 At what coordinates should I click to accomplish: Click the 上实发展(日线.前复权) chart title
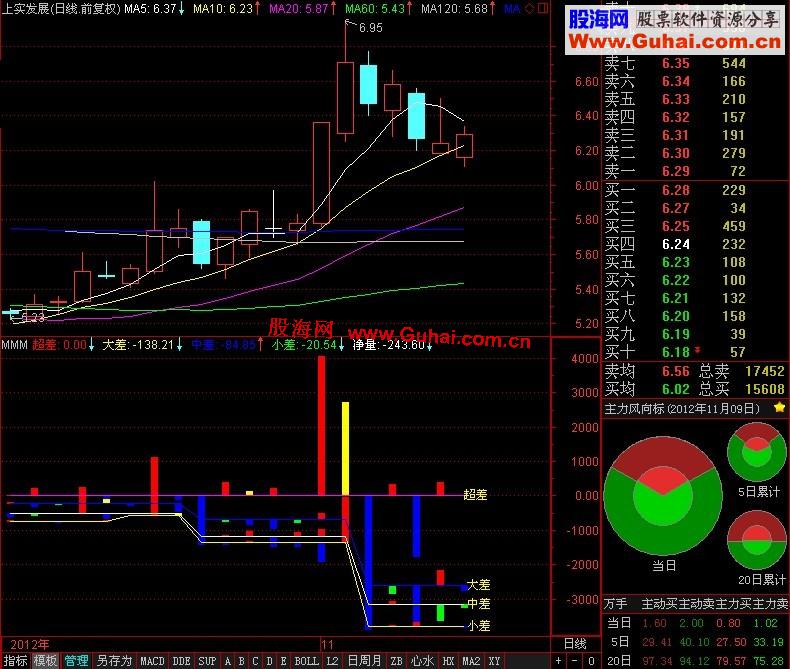pos(61,9)
